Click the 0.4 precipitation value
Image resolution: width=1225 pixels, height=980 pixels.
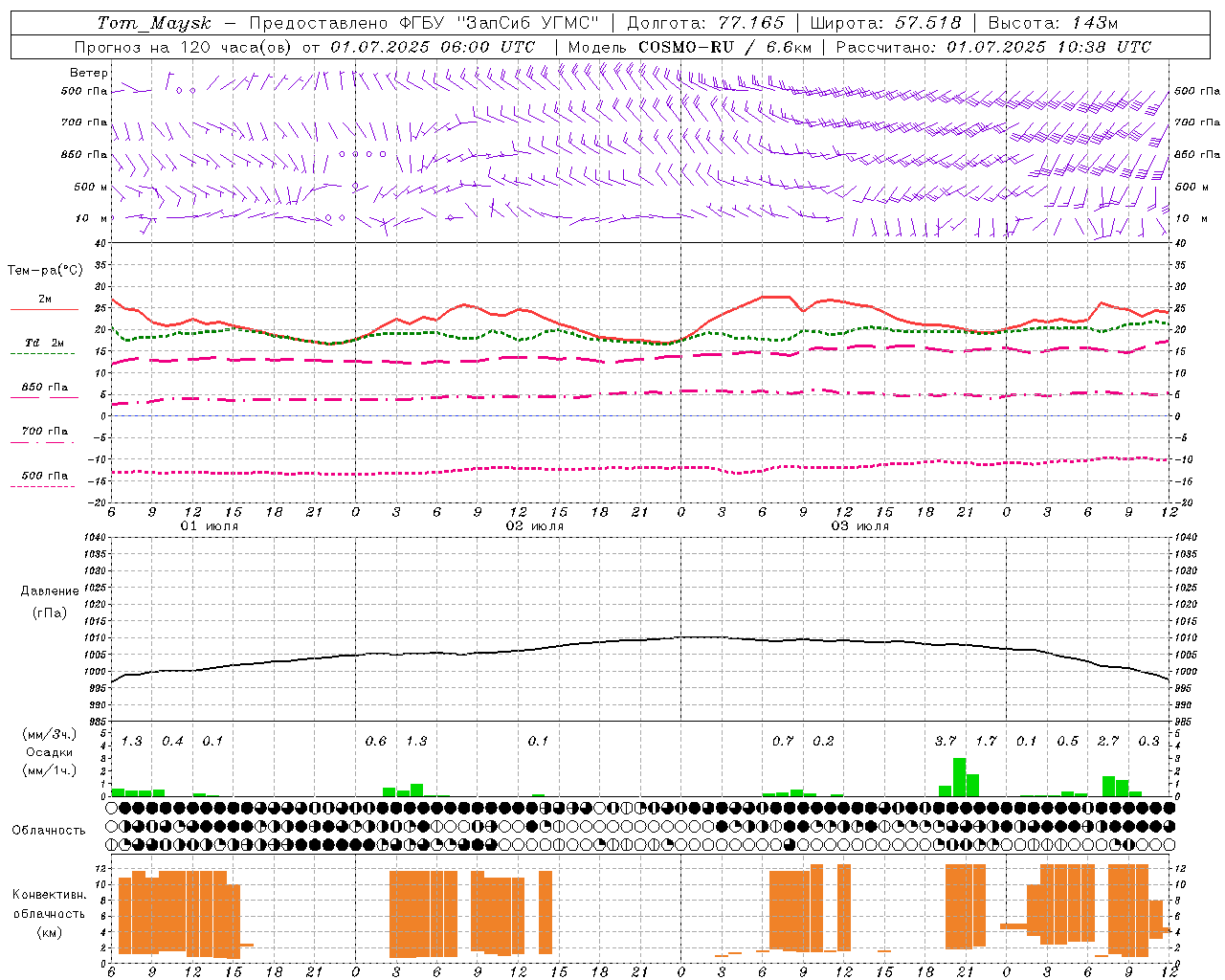click(172, 741)
